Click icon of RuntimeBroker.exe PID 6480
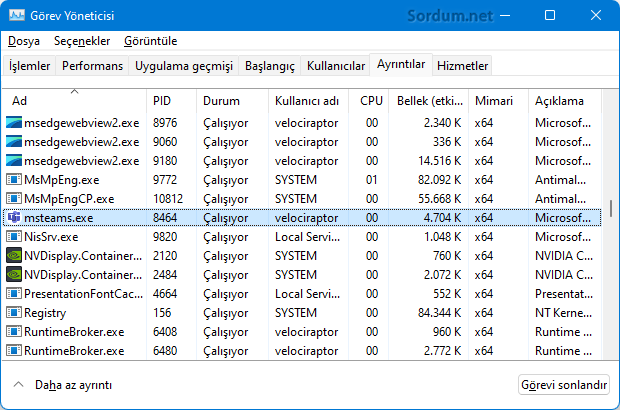The width and height of the screenshot is (620, 410). (x=14, y=350)
